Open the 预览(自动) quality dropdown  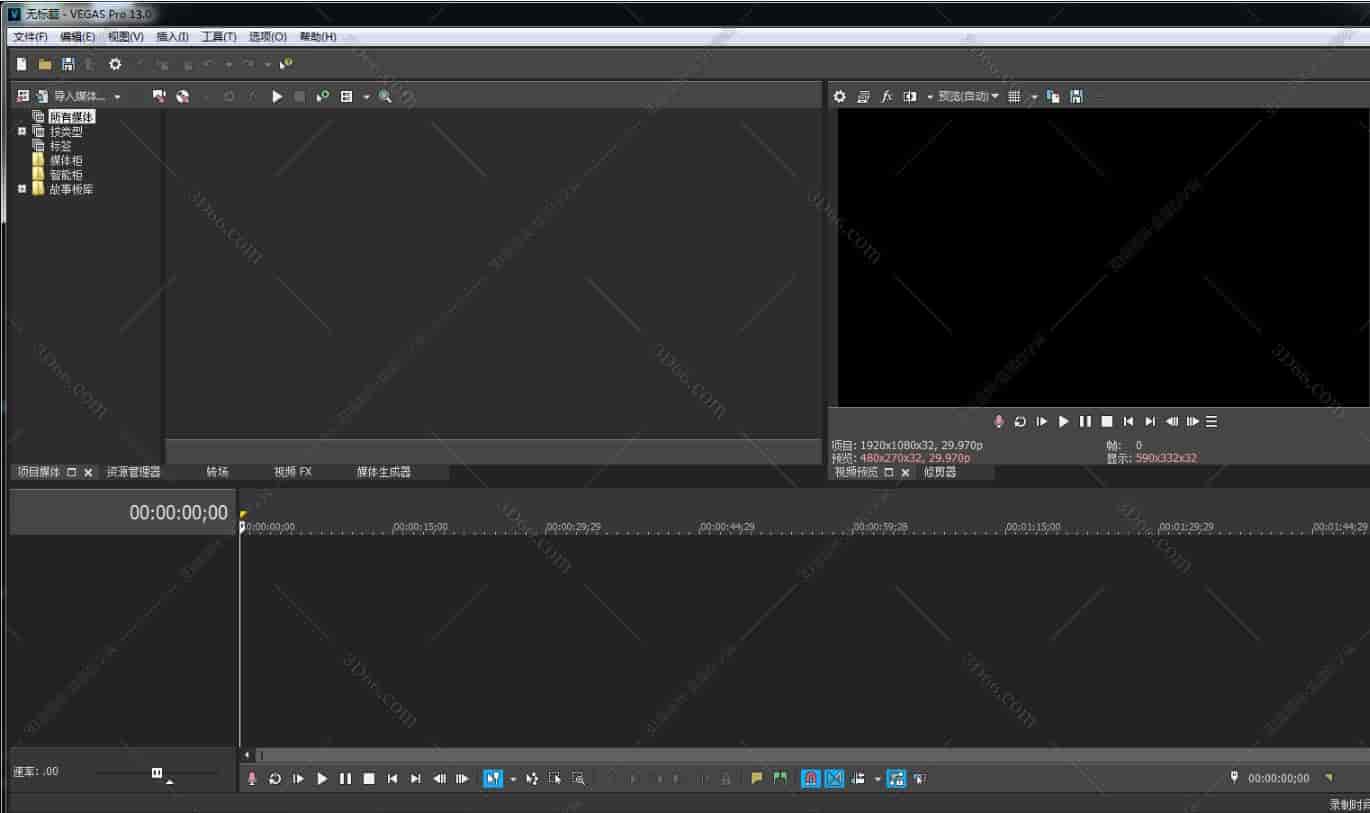click(x=968, y=97)
